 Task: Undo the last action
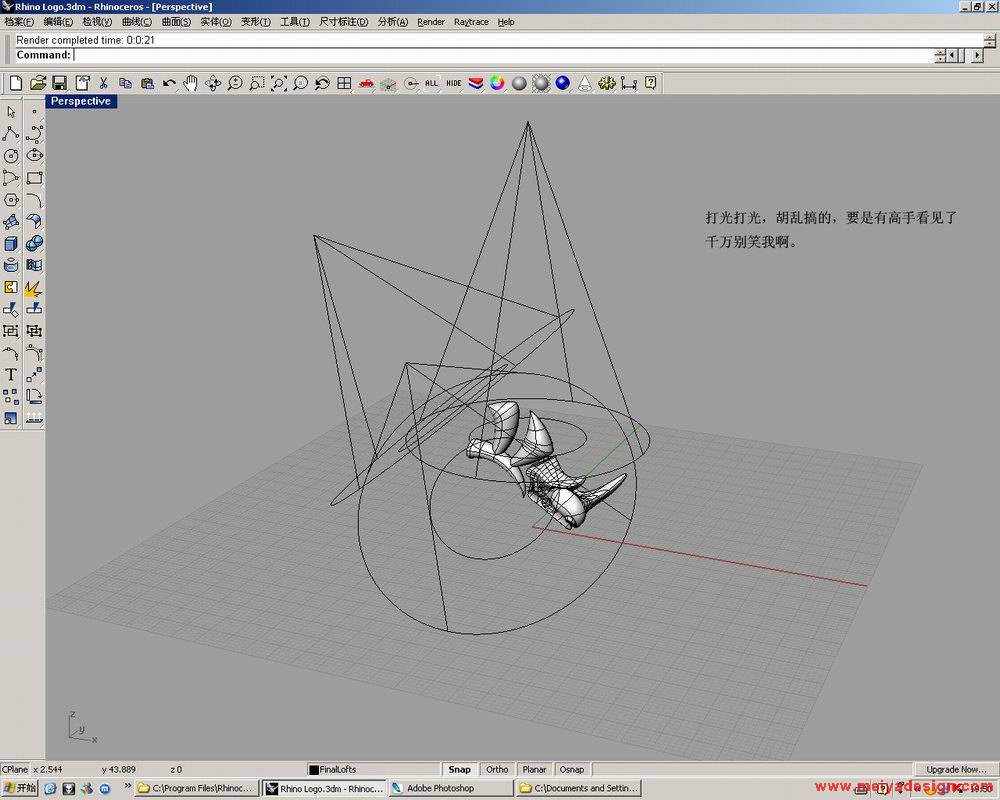click(169, 83)
